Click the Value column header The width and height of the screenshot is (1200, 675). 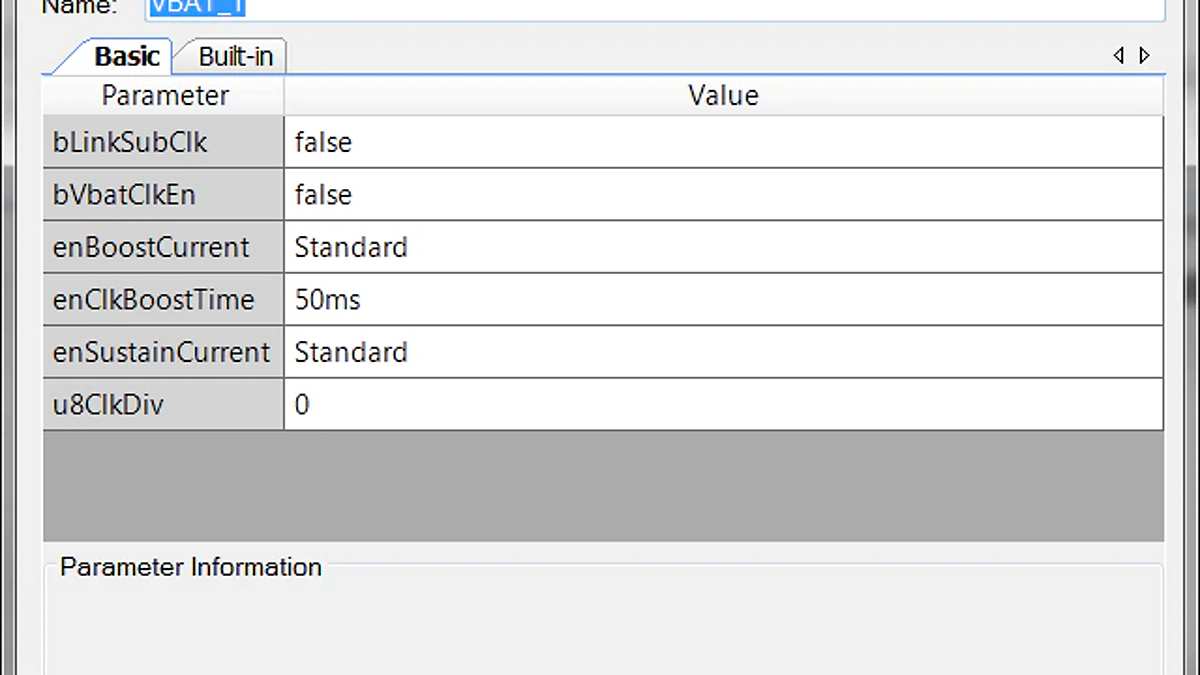723,95
